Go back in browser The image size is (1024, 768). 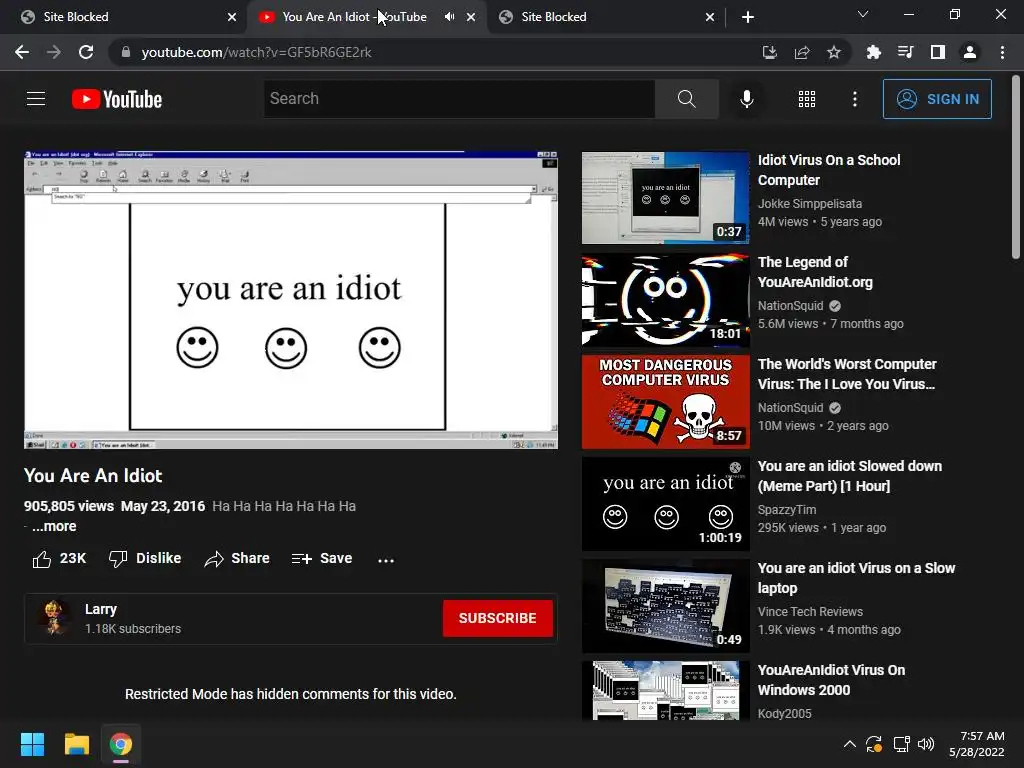(x=22, y=52)
